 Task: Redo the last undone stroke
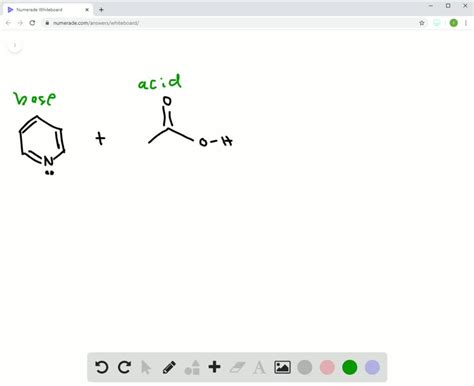tap(124, 367)
